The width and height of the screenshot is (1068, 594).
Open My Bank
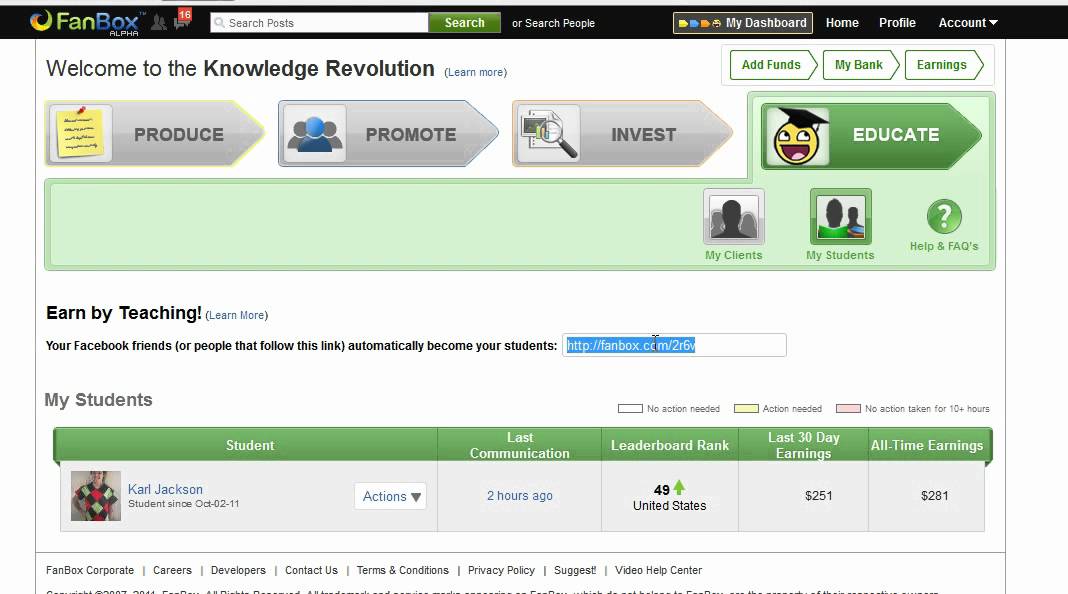tap(860, 65)
